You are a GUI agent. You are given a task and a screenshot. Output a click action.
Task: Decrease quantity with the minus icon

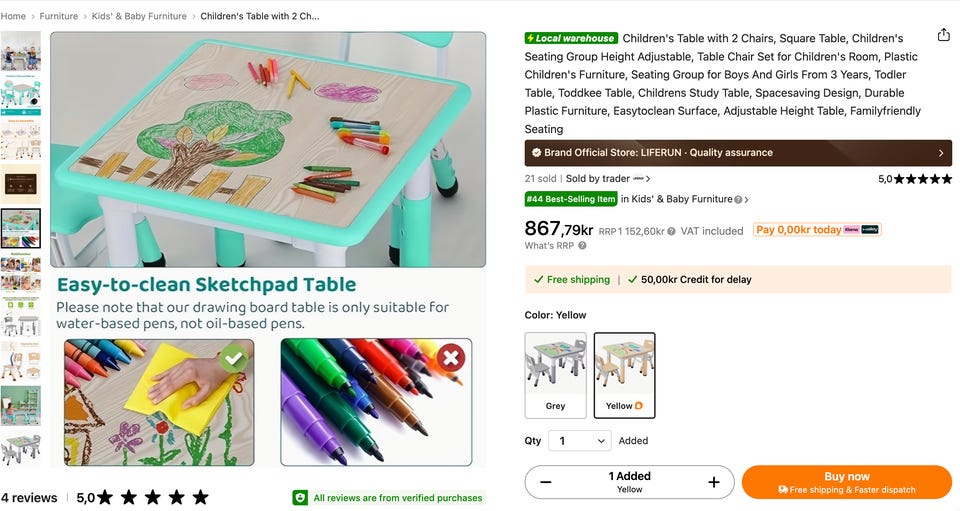point(546,482)
